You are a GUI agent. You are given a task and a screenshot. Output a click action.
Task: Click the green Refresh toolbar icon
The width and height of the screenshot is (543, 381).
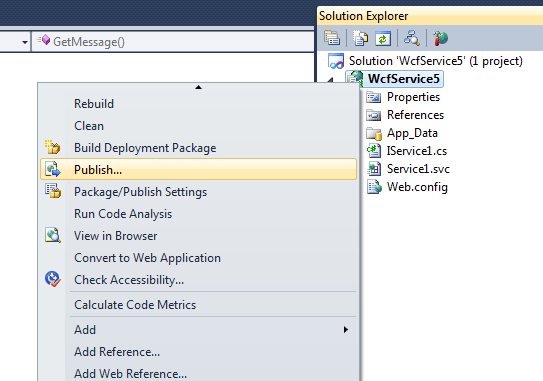383,38
